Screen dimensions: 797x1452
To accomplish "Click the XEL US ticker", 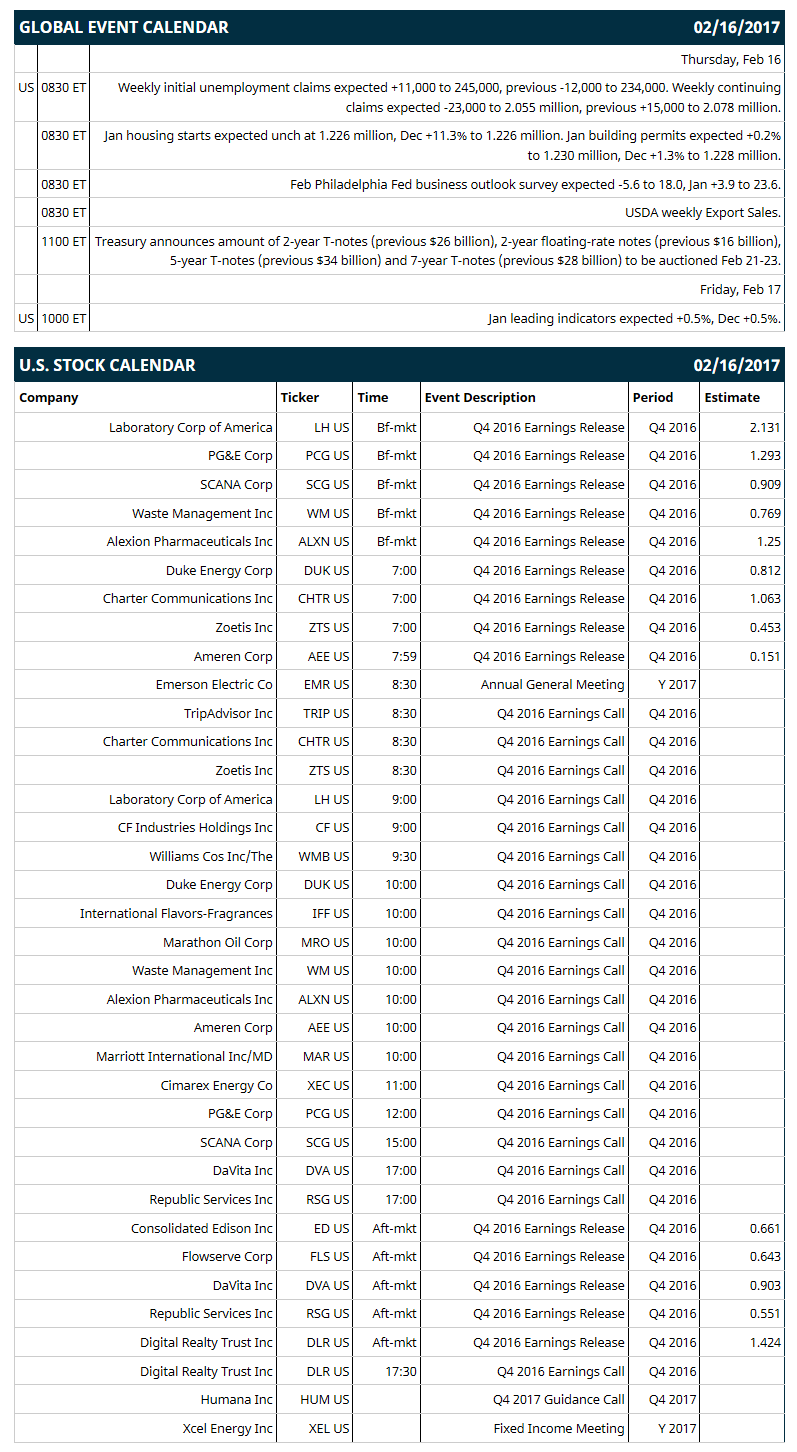I will pyautogui.click(x=329, y=1428).
